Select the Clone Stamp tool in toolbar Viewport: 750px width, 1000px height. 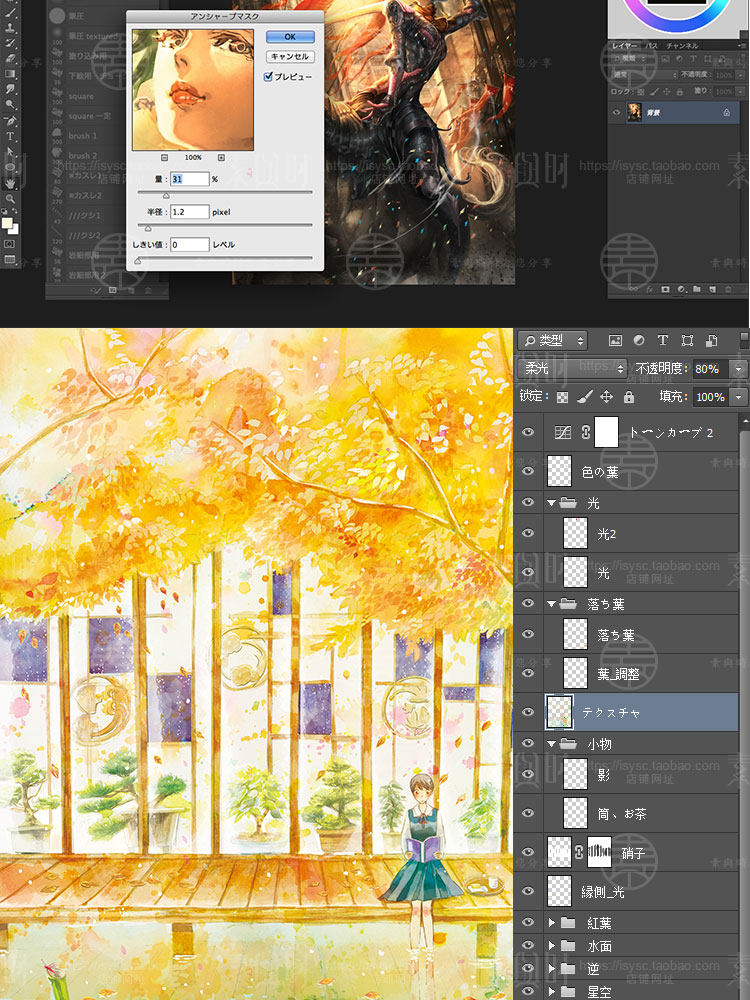[10, 28]
